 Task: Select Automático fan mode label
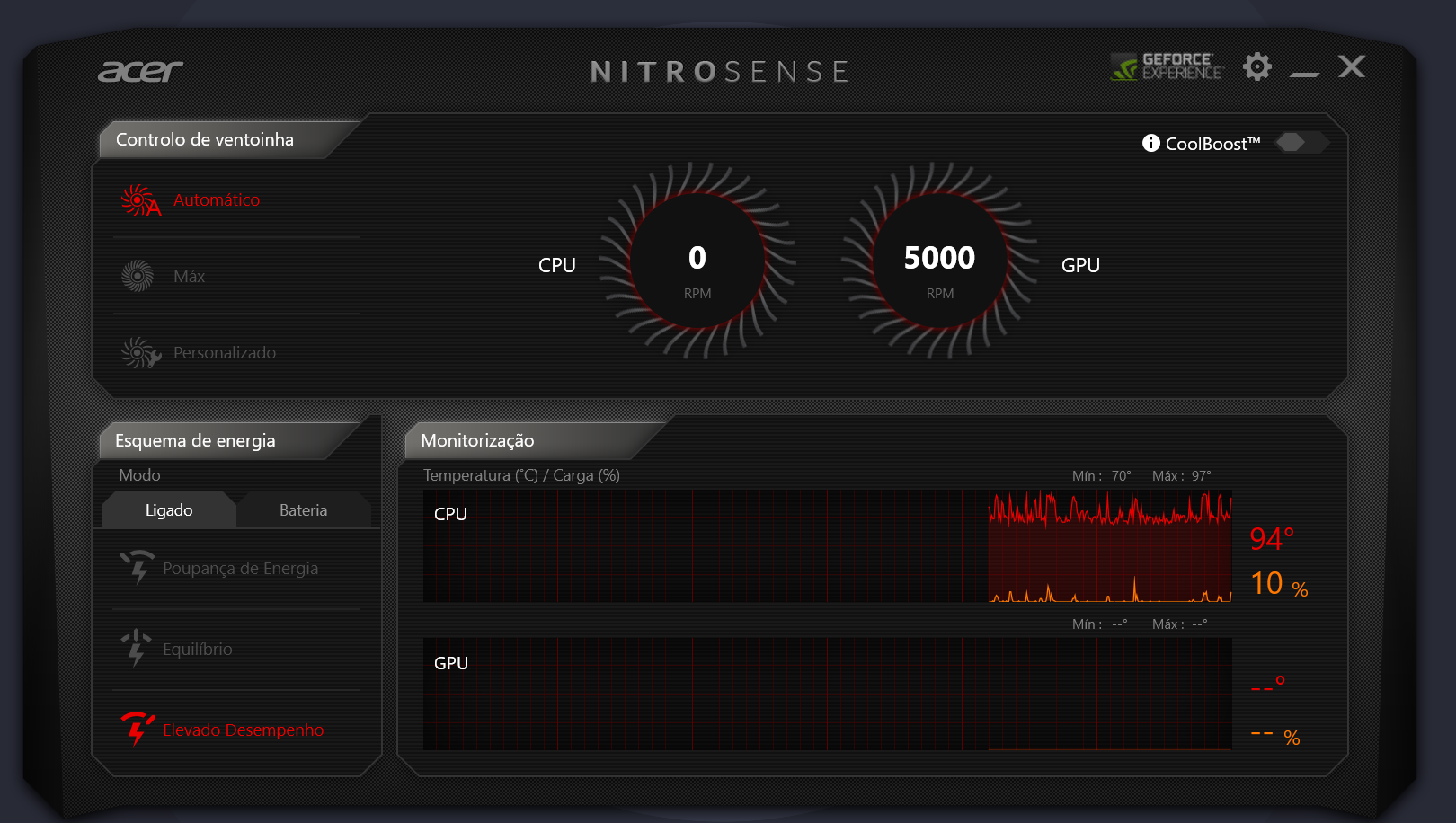pos(217,200)
